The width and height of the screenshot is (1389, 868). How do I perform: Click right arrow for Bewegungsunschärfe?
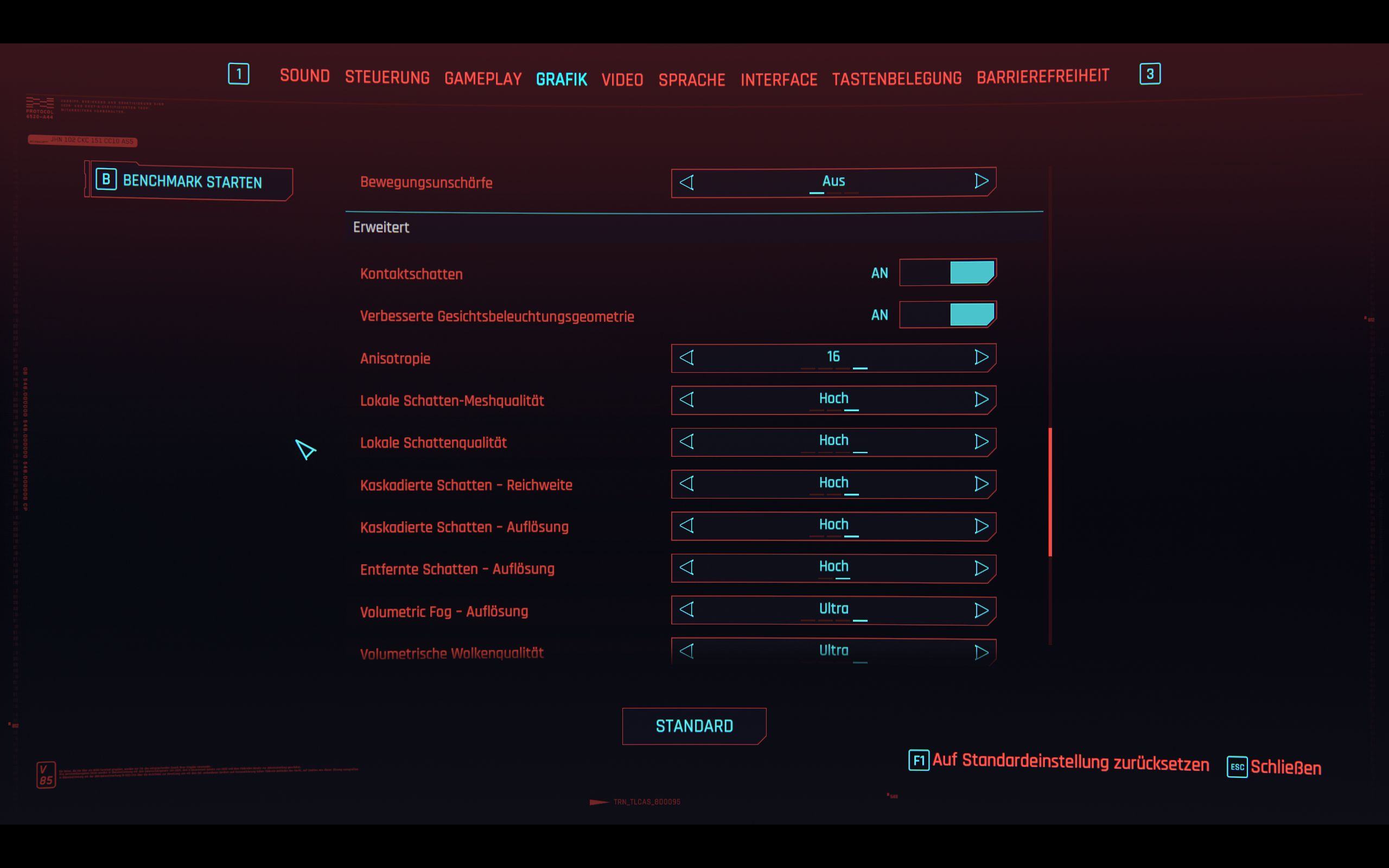[981, 181]
